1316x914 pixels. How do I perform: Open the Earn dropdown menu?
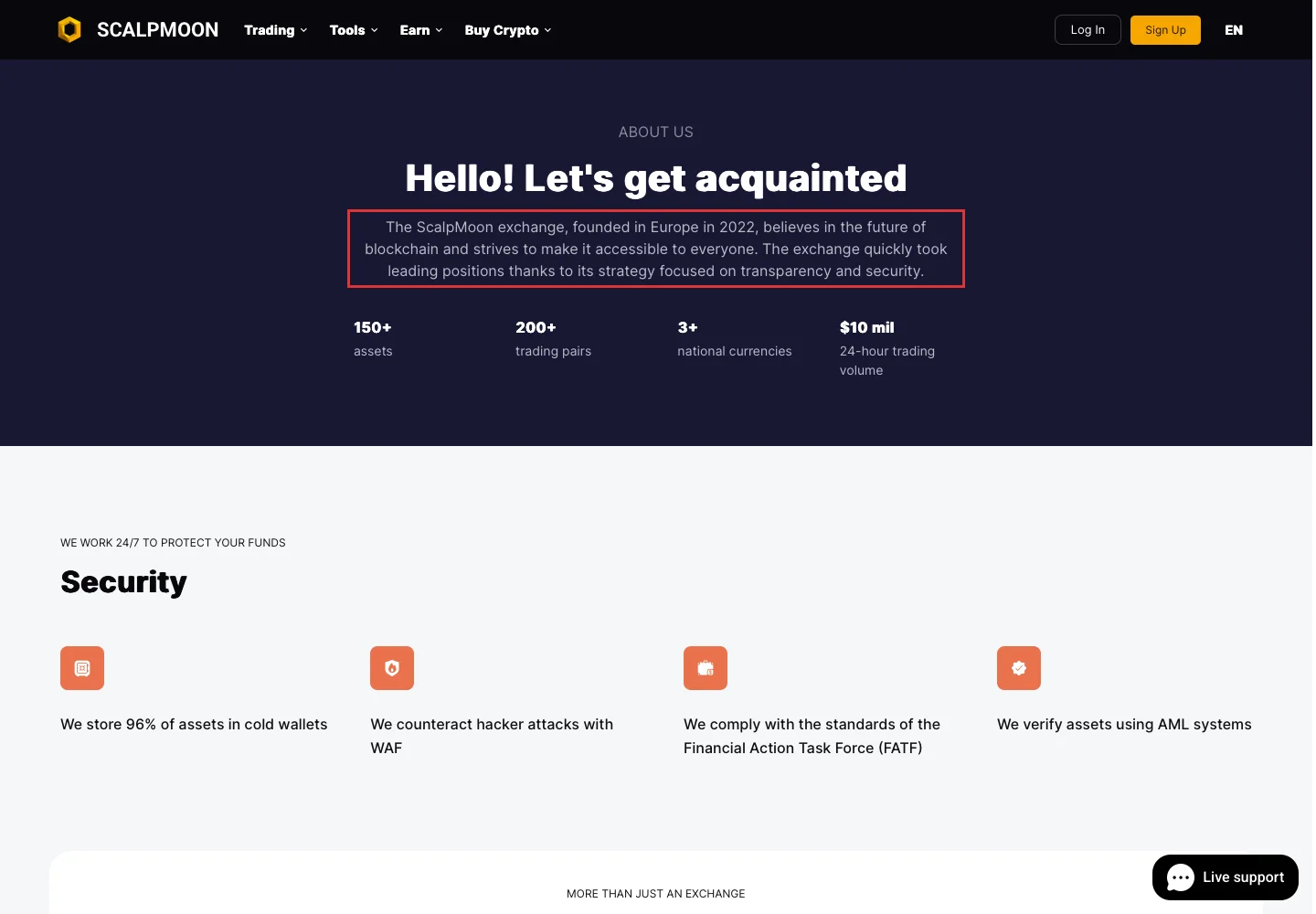coord(421,30)
